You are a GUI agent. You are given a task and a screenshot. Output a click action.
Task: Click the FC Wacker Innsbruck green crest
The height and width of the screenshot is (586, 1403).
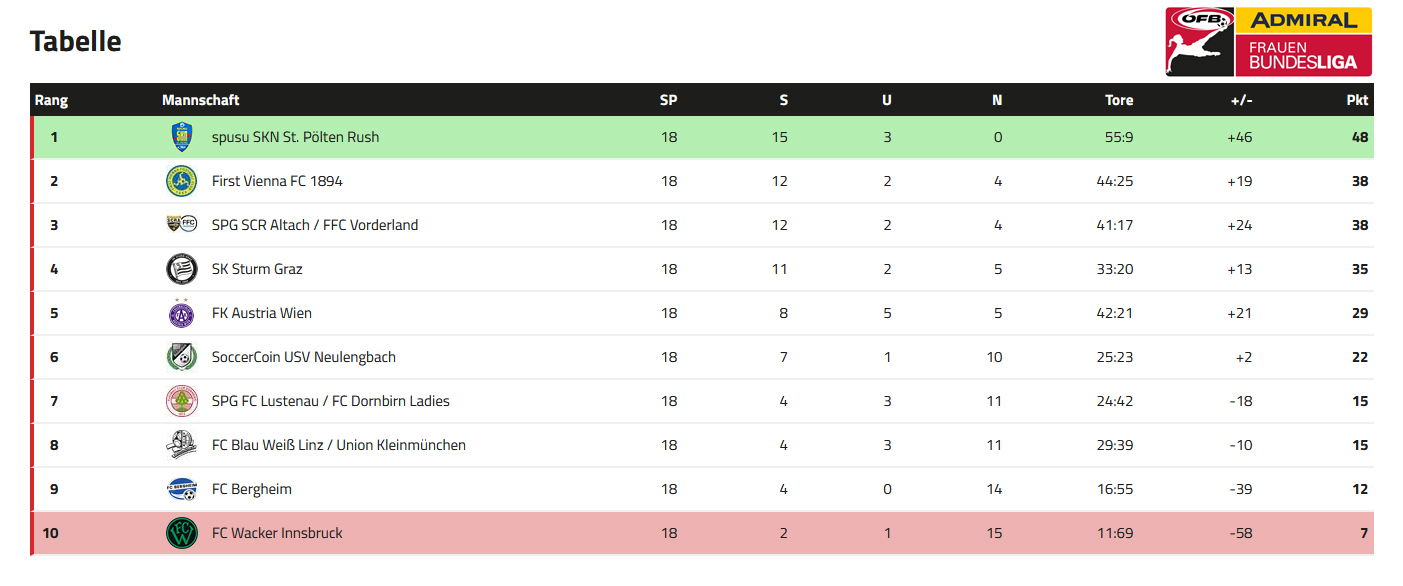pyautogui.click(x=181, y=533)
